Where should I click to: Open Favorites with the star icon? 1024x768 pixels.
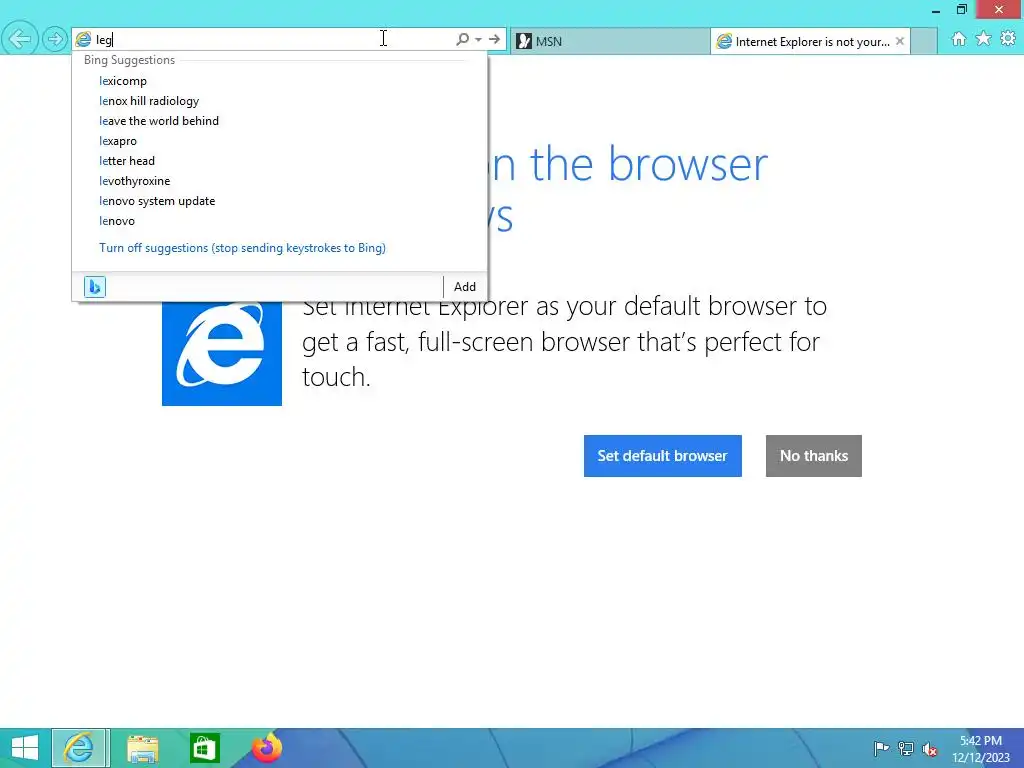(x=984, y=39)
